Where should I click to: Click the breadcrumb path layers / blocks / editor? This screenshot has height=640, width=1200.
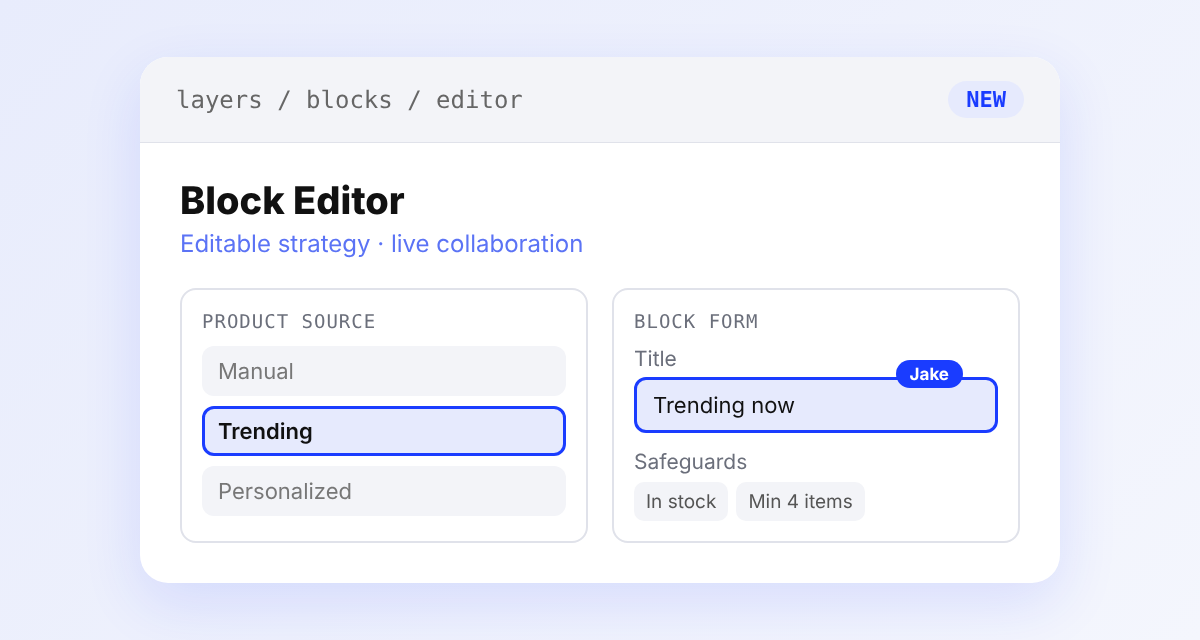[349, 100]
